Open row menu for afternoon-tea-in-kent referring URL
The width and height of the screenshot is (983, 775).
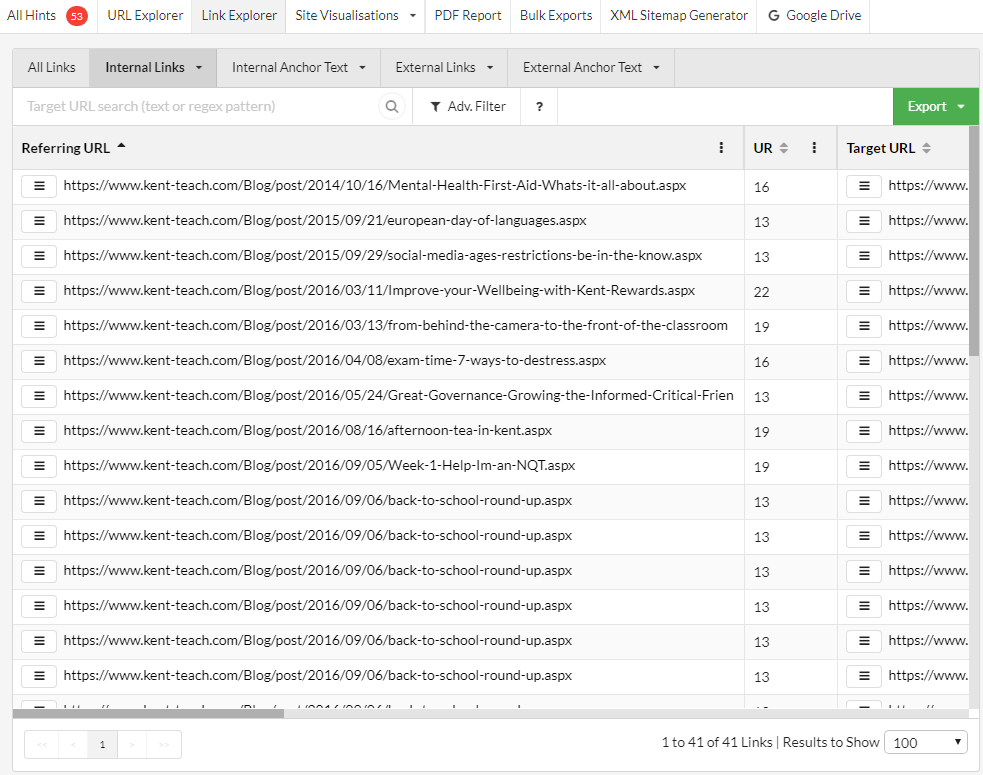[39, 431]
